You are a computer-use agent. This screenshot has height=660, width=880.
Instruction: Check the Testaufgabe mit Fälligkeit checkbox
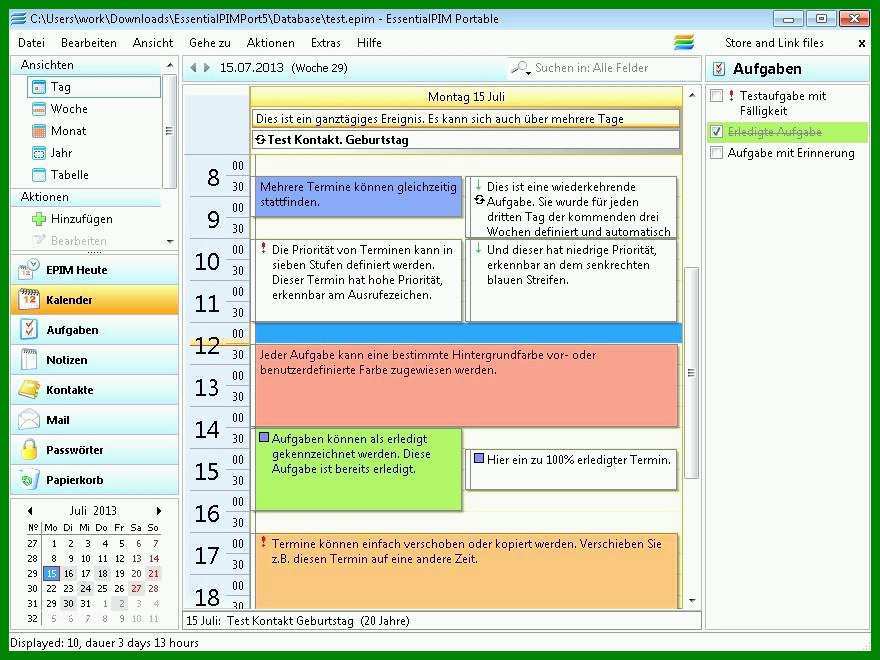(716, 95)
